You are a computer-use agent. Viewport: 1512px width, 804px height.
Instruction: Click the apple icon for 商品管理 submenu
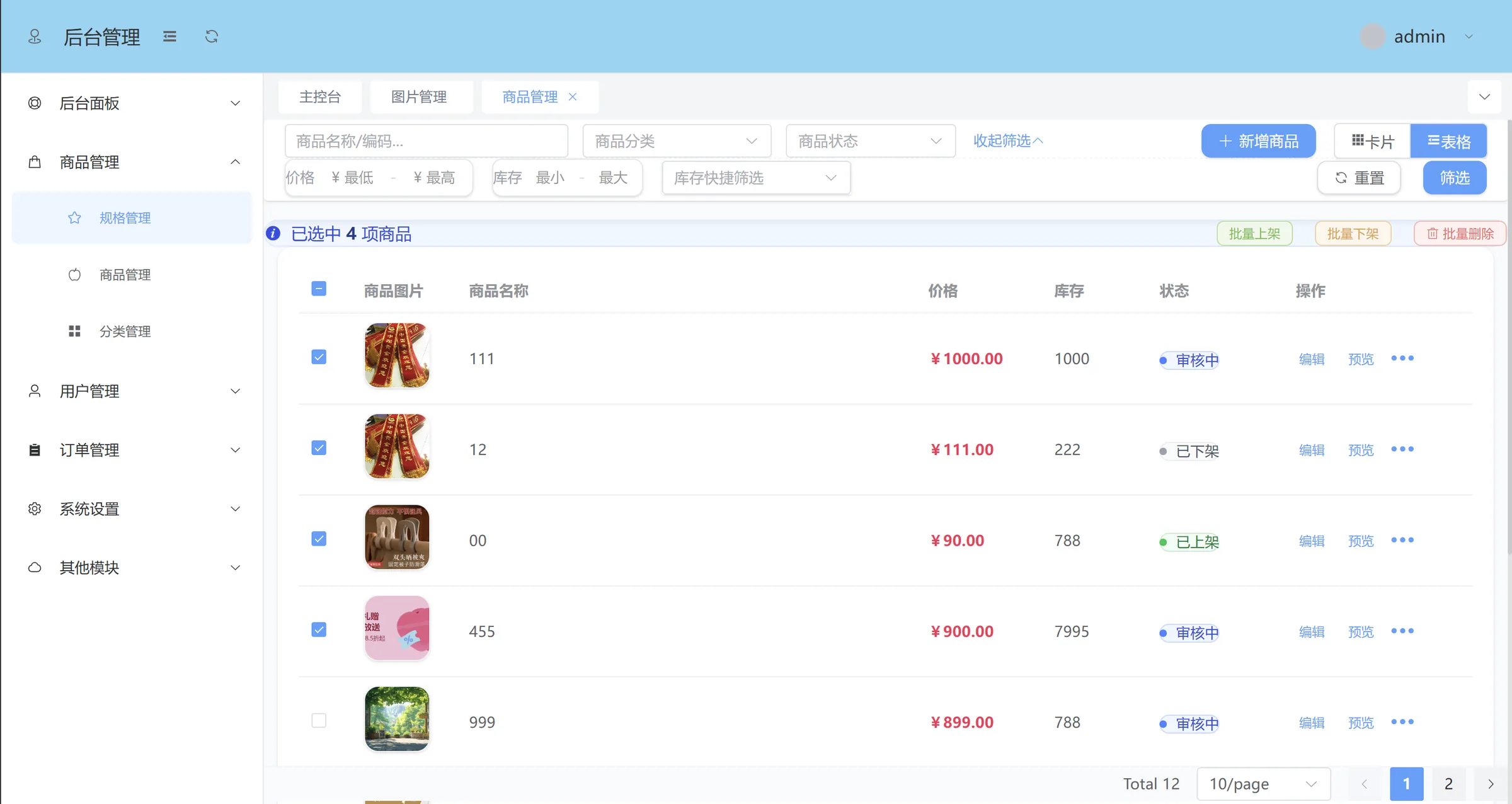click(x=74, y=274)
